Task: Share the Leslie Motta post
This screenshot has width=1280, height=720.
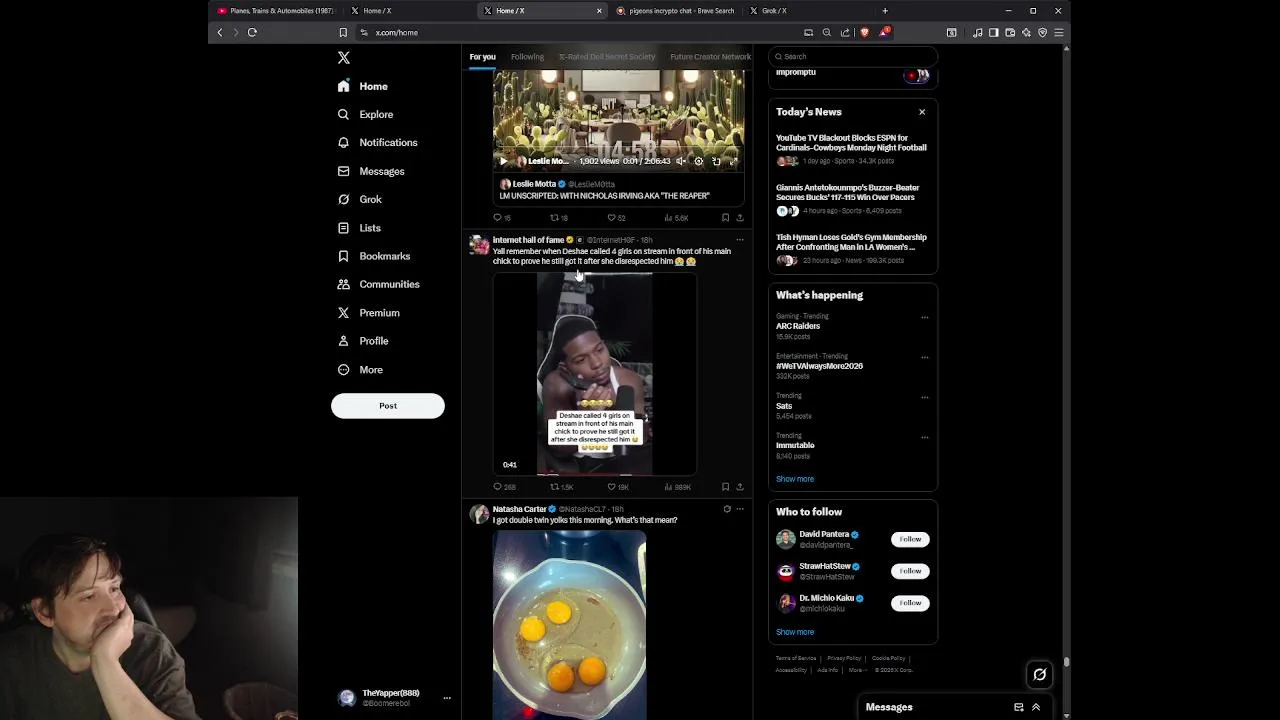Action: (x=740, y=218)
